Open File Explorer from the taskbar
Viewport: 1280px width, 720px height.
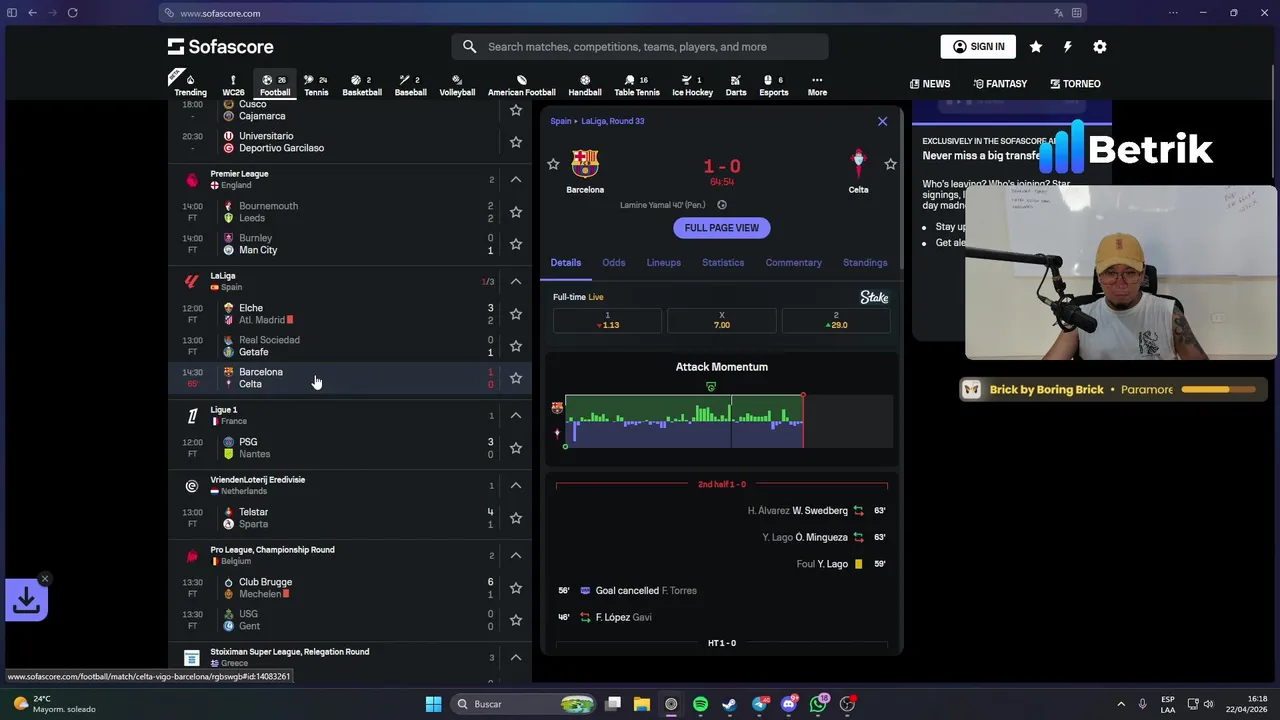642,704
